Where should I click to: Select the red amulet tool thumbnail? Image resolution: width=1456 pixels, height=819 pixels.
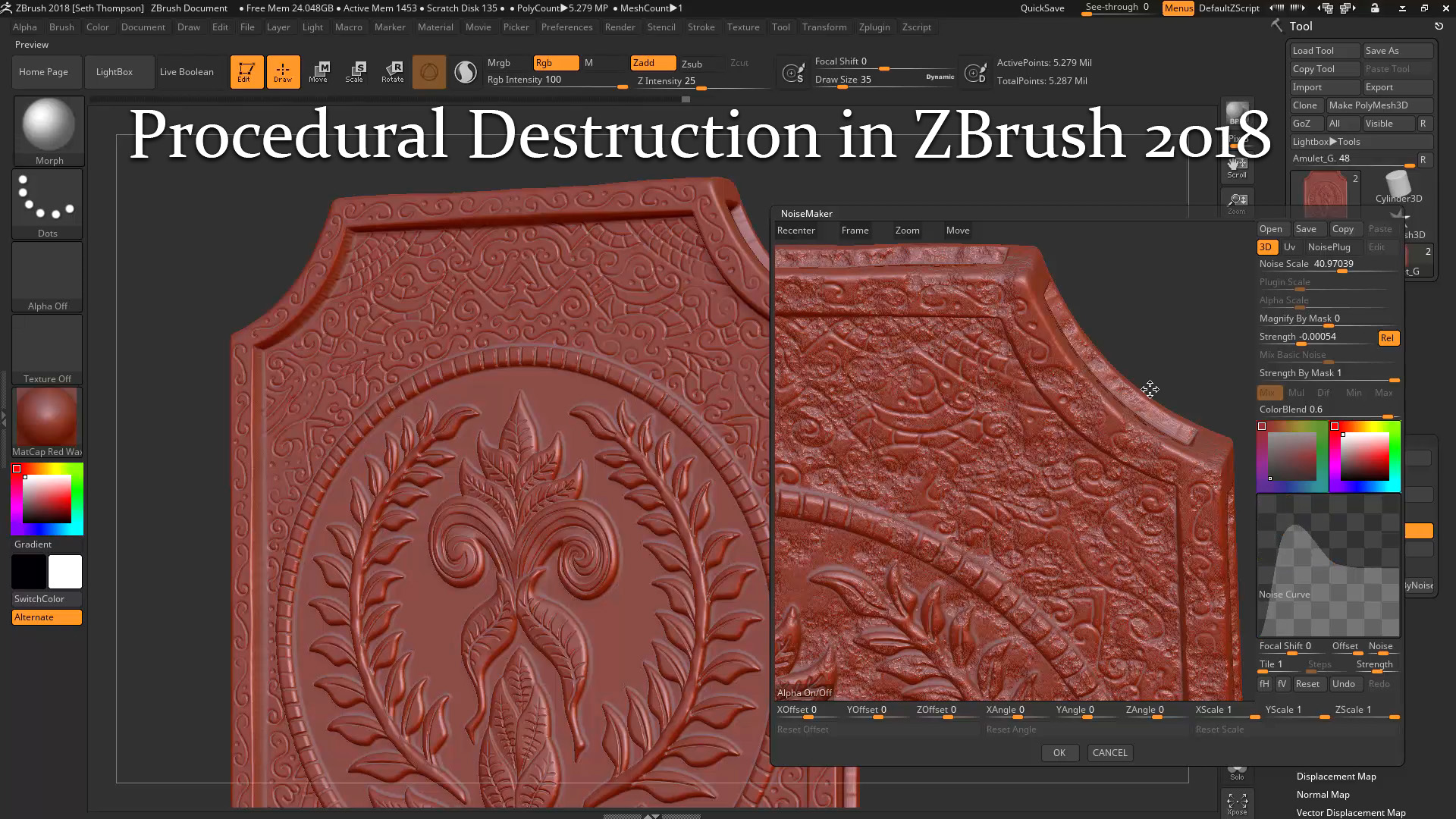click(1325, 195)
